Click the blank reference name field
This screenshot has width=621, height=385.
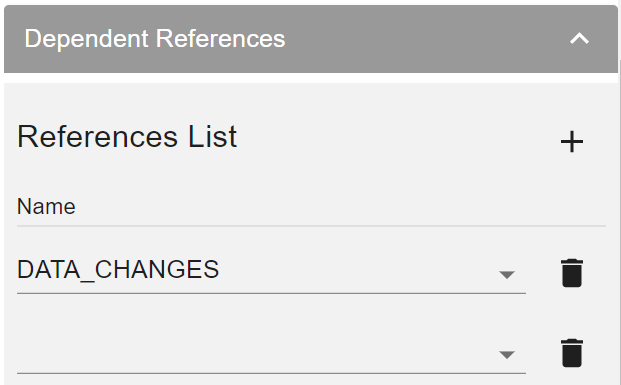(x=271, y=352)
